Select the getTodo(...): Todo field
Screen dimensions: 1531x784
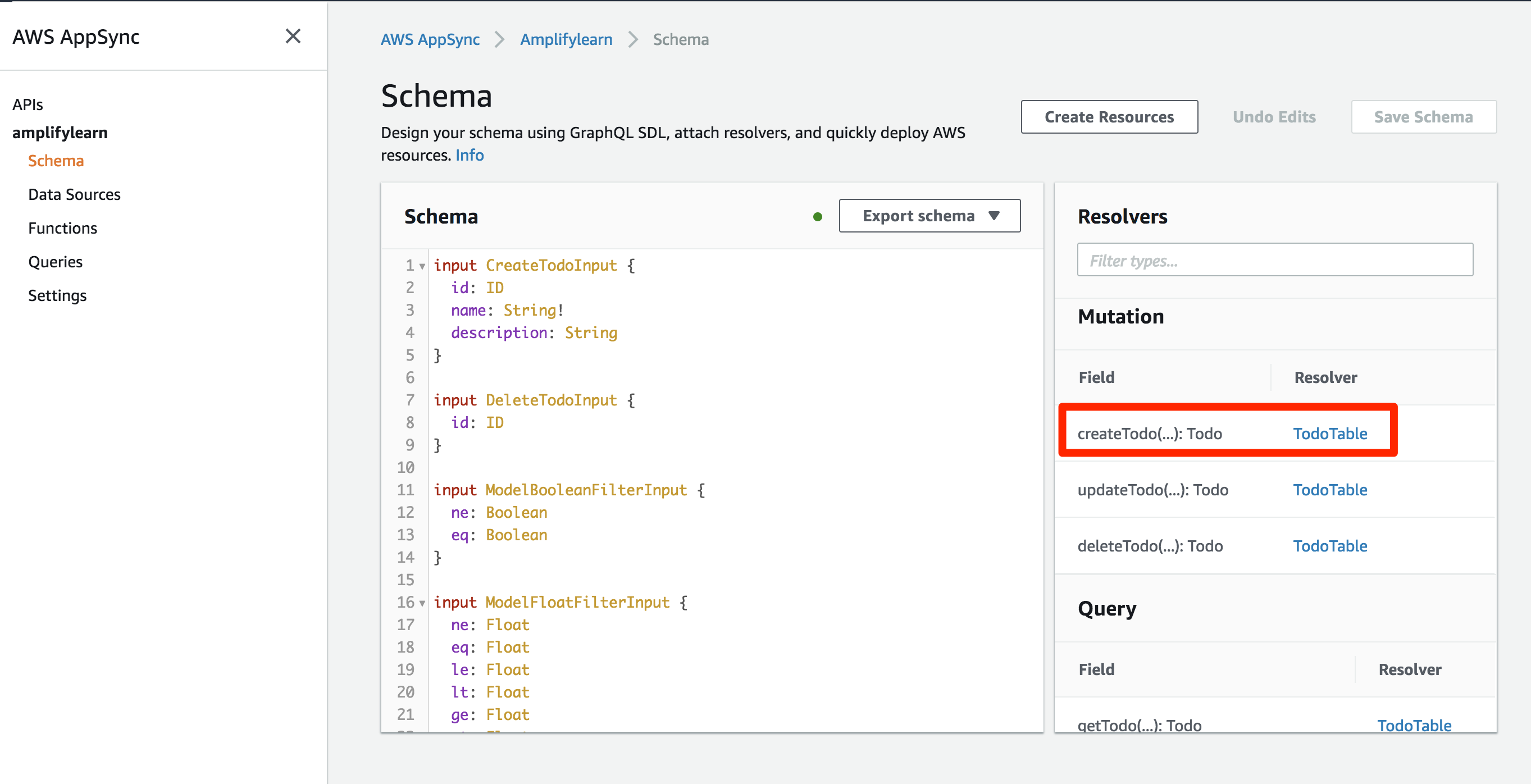[x=1140, y=724]
